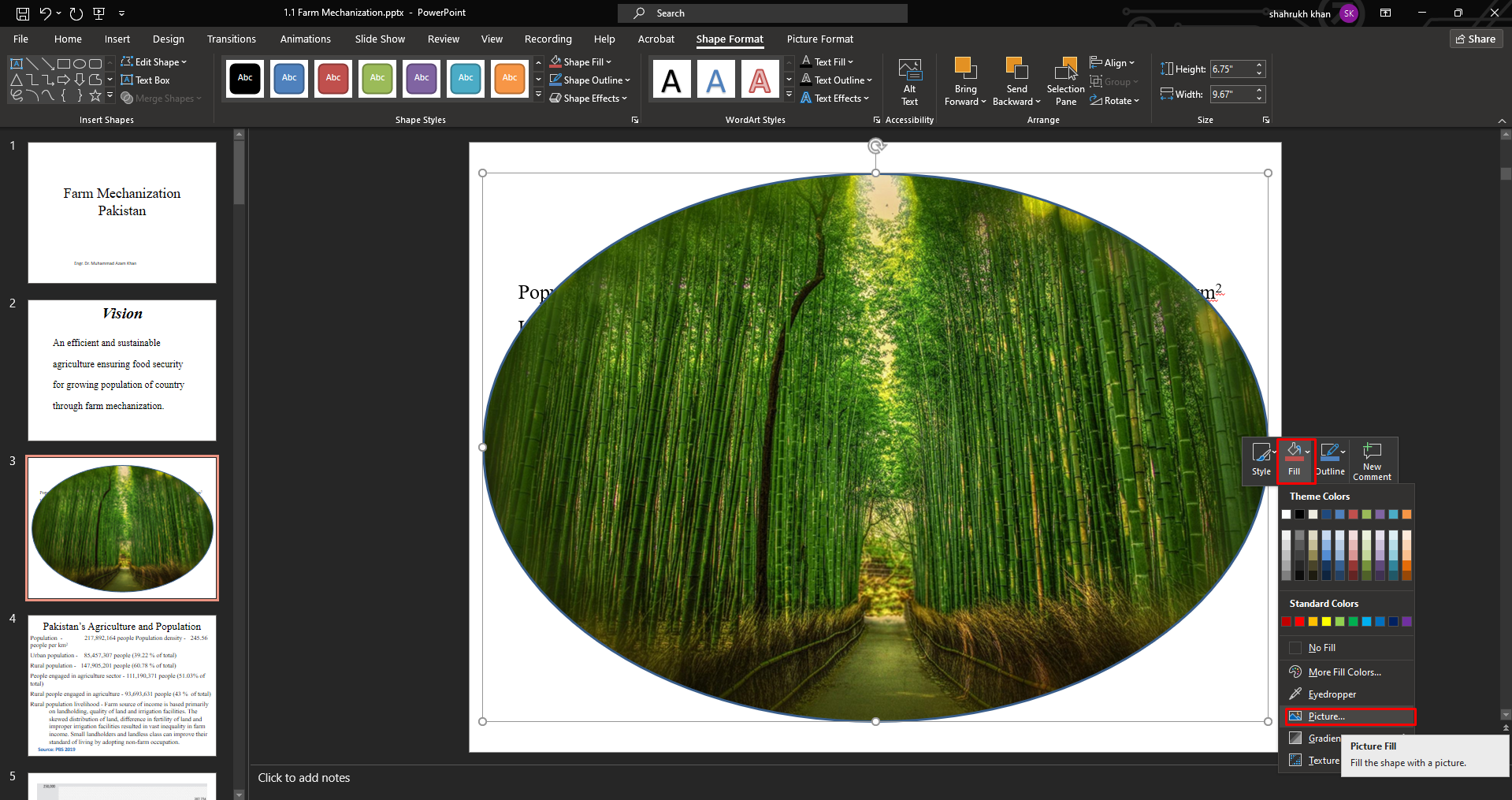
Task: Choose the down arrow shape
Action: [x=79, y=80]
